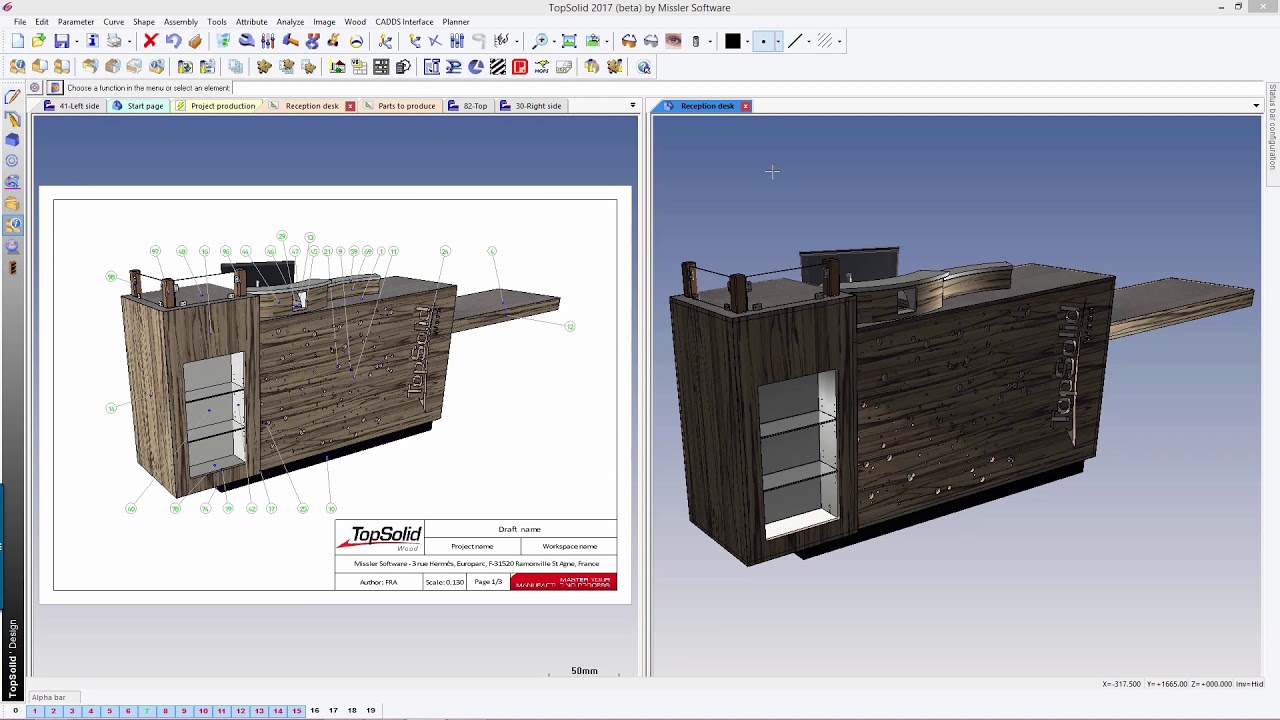Toggle layer 0 in the bottom bar
The width and height of the screenshot is (1280, 720).
(x=15, y=711)
